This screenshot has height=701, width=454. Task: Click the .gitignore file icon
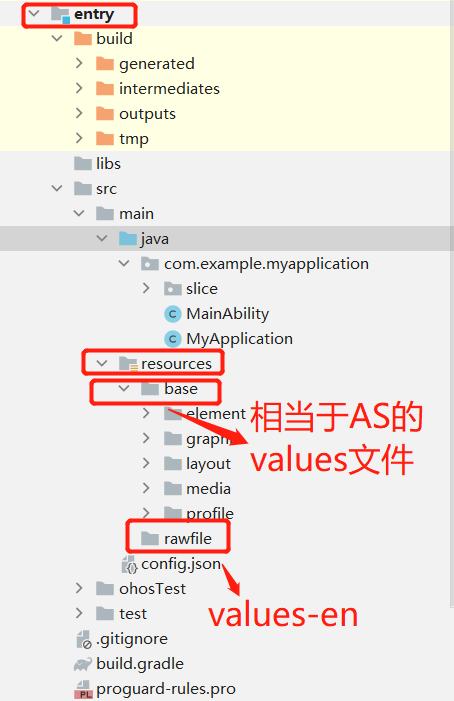point(84,639)
